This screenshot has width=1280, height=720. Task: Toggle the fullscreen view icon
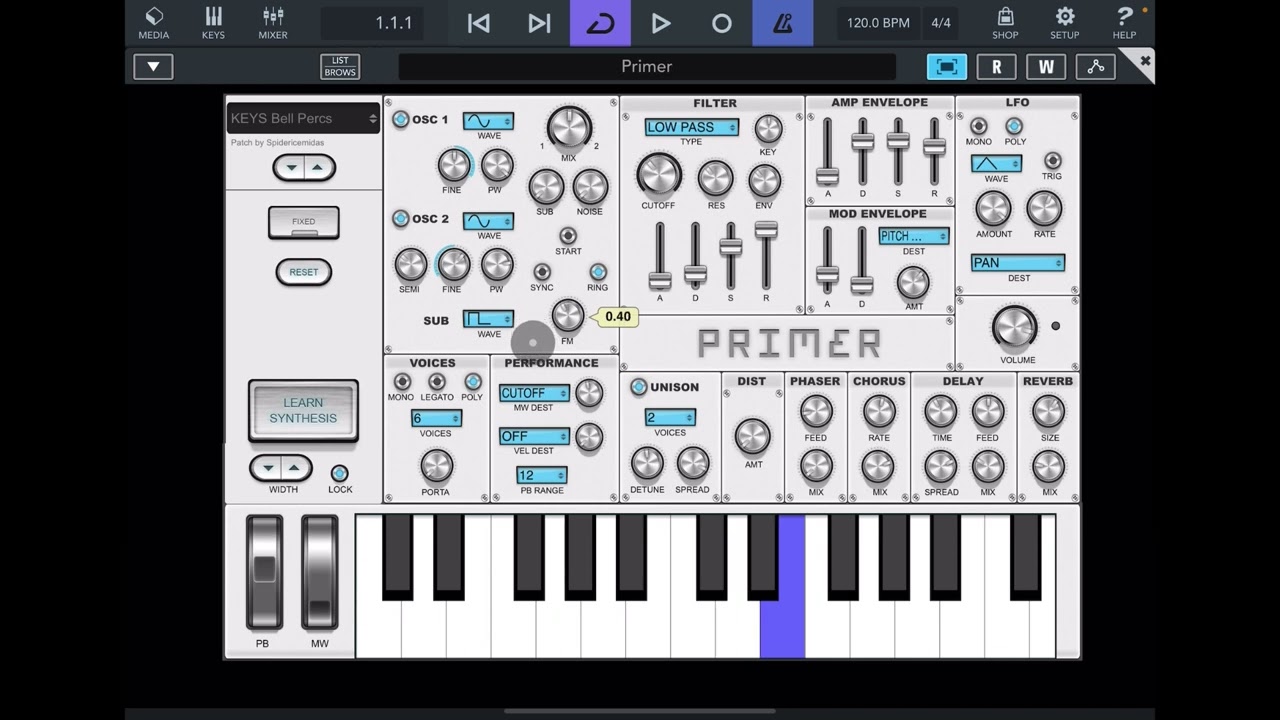coord(947,67)
